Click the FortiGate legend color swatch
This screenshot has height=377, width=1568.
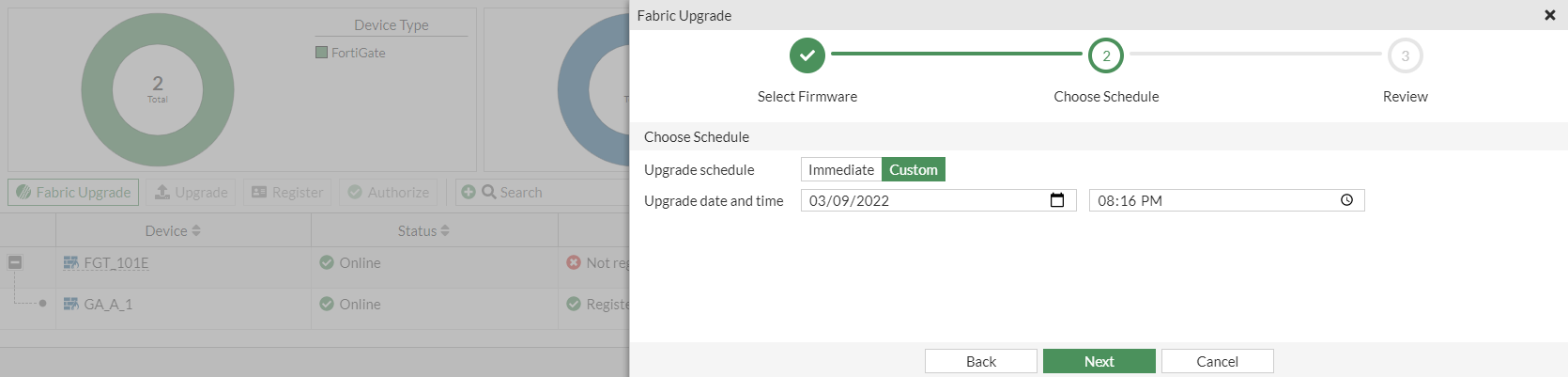(x=322, y=53)
